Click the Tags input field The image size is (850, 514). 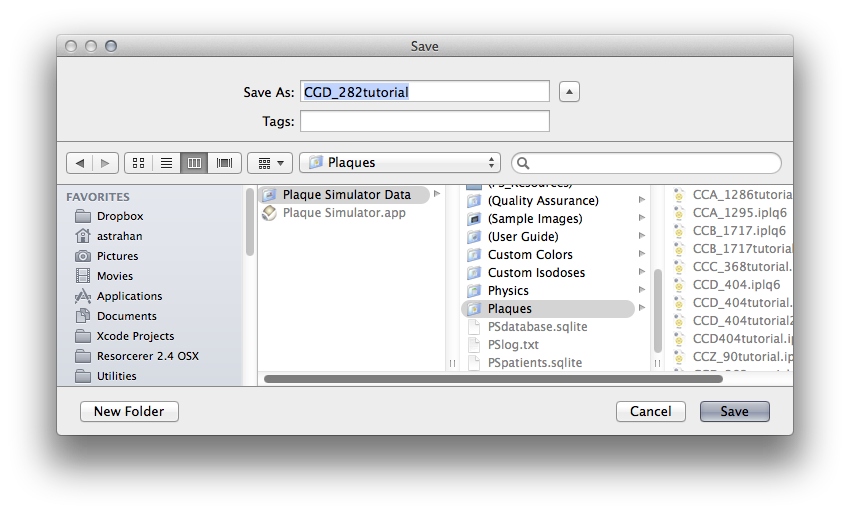pos(425,121)
